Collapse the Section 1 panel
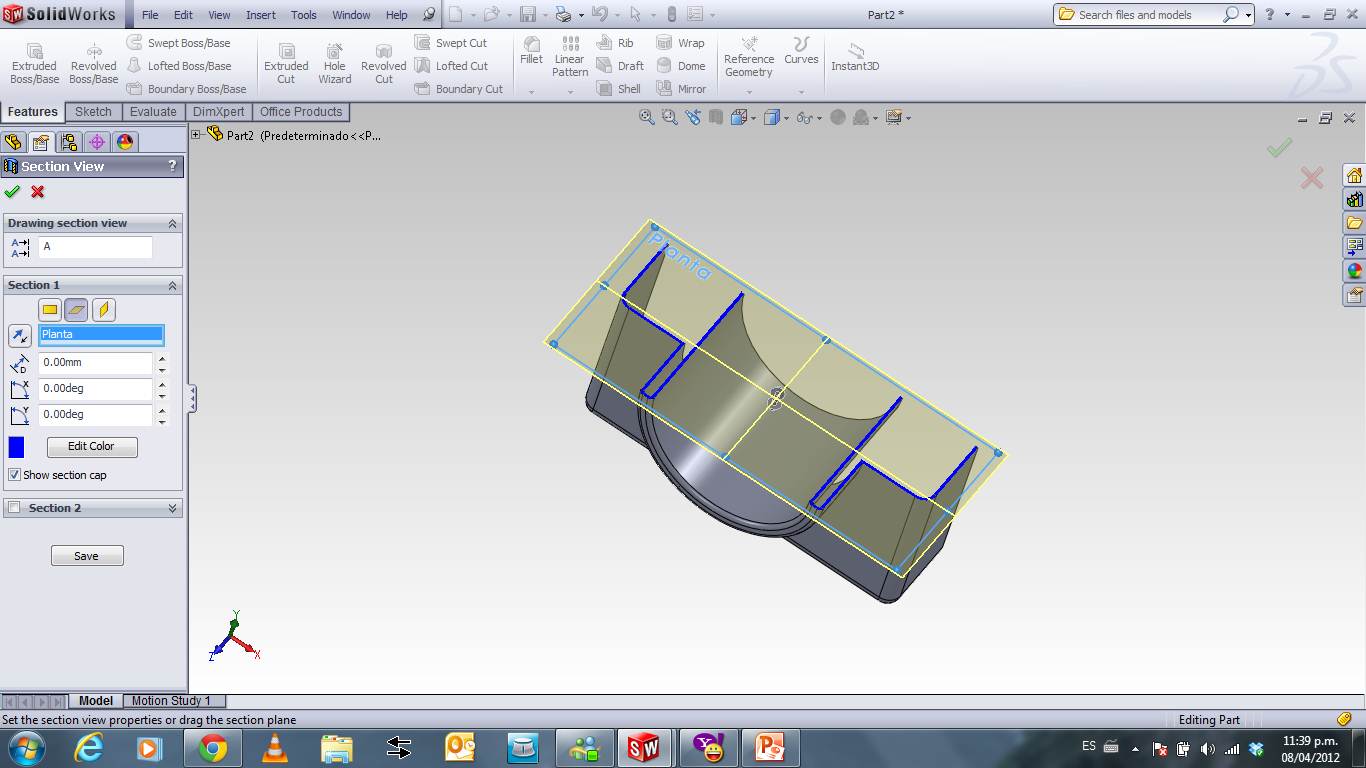1366x768 pixels. 173,285
